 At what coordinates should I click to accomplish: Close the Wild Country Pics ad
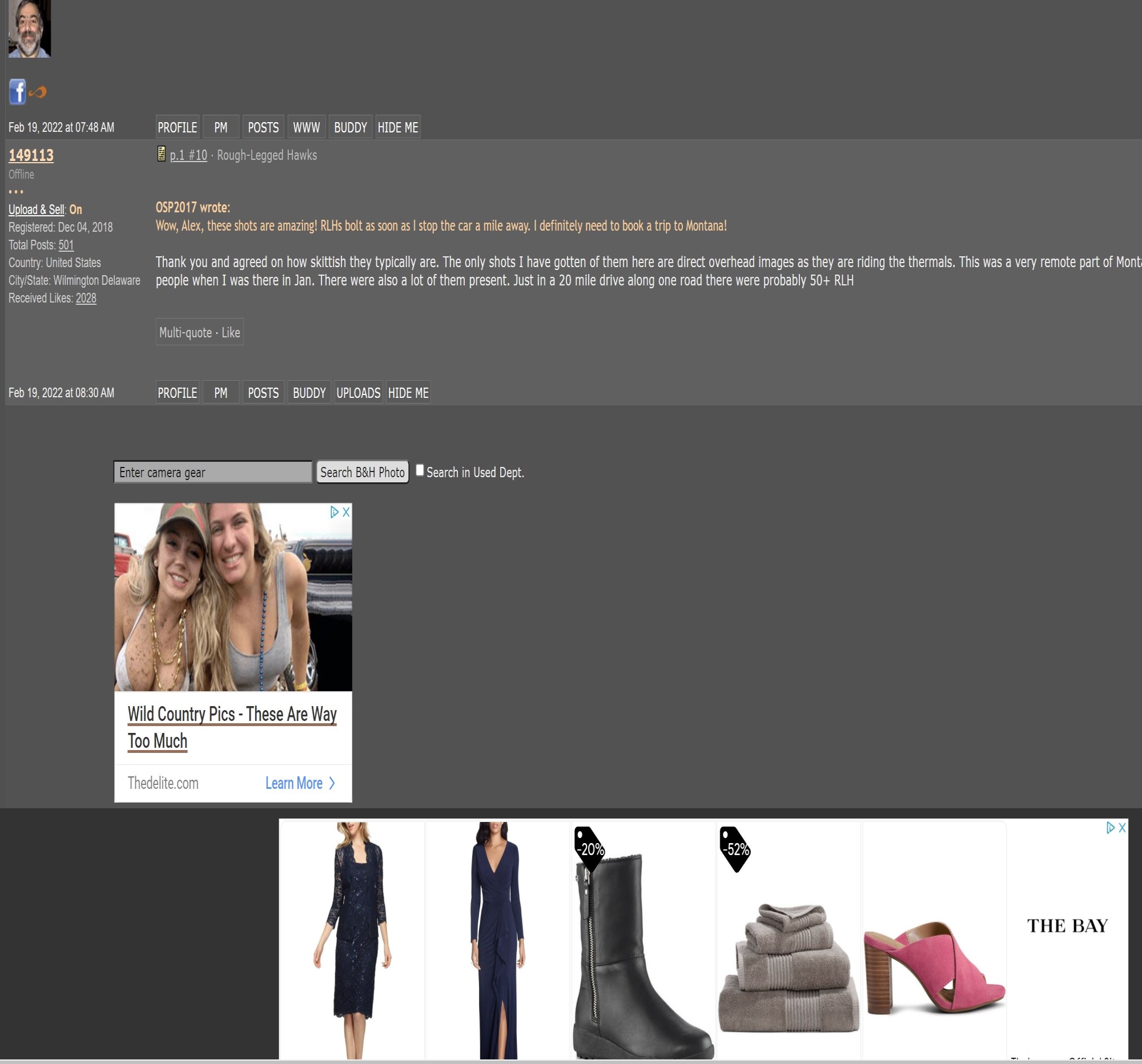click(x=346, y=512)
